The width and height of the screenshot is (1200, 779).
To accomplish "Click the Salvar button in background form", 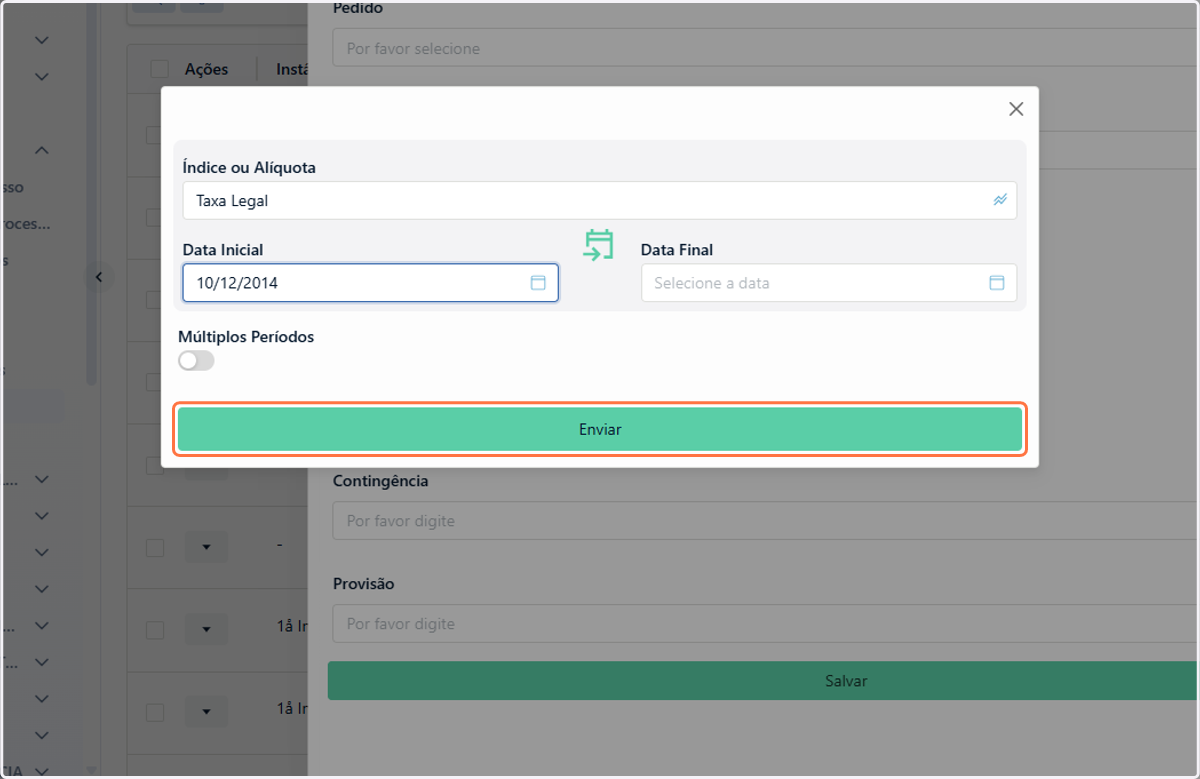I will point(764,681).
